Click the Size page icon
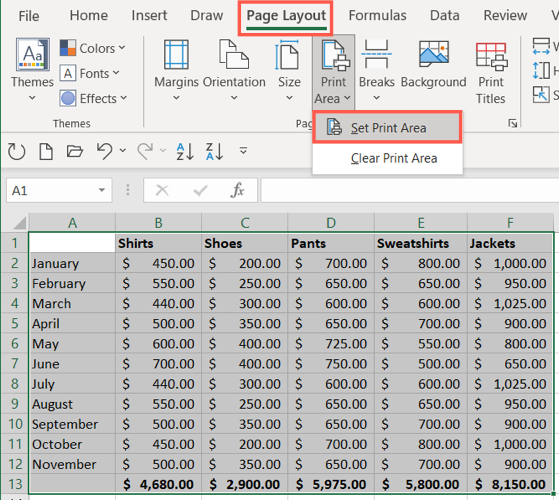The width and height of the screenshot is (559, 500). click(287, 54)
